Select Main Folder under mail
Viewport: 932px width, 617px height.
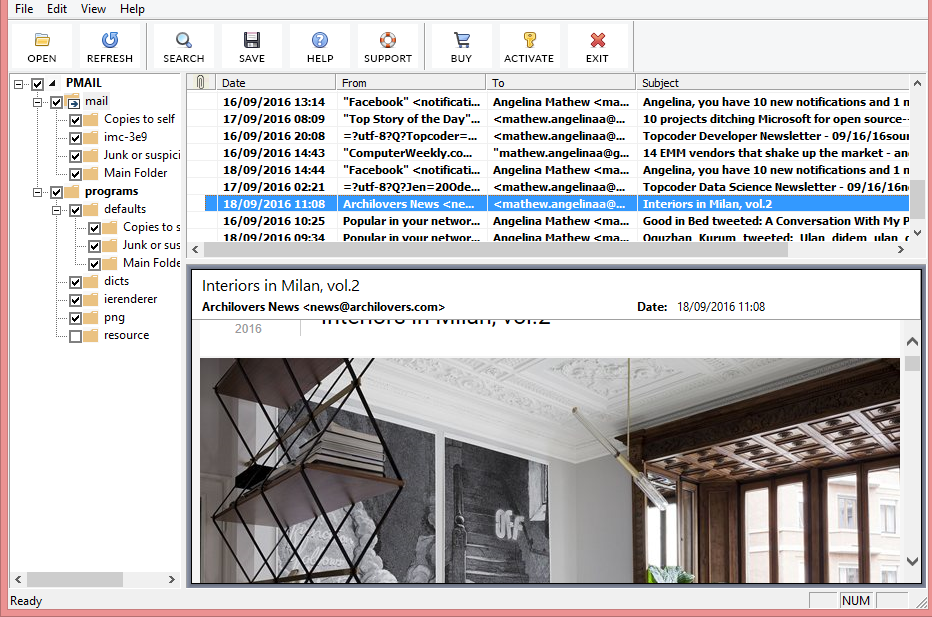(x=136, y=173)
